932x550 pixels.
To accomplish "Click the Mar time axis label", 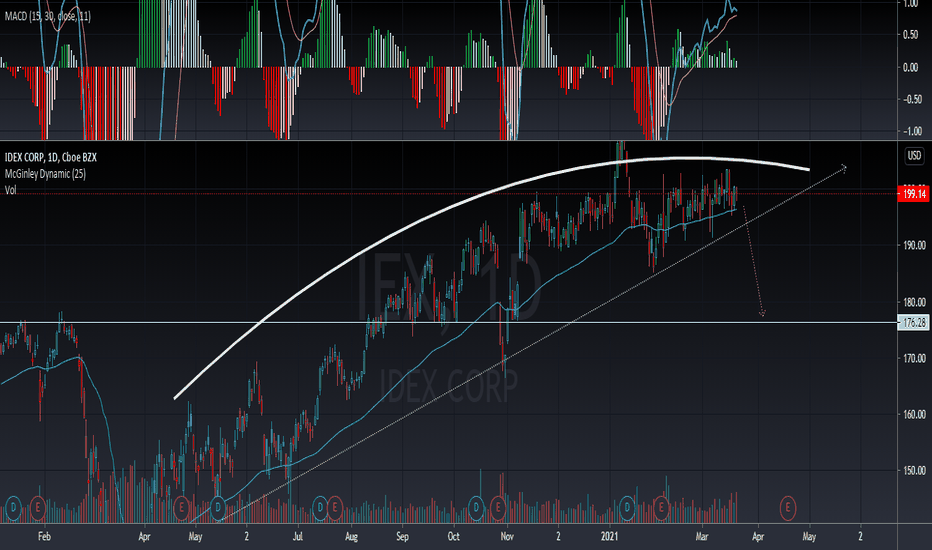I will point(702,536).
